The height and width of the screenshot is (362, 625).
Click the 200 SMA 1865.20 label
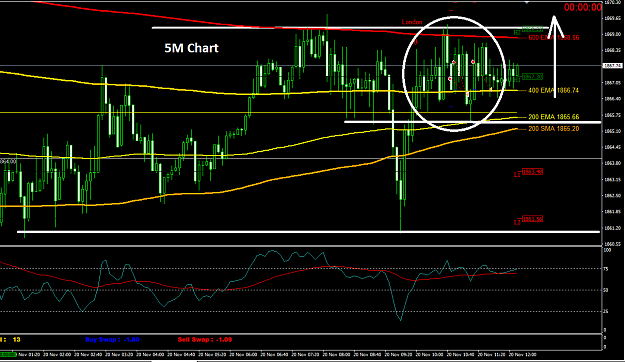[554, 129]
